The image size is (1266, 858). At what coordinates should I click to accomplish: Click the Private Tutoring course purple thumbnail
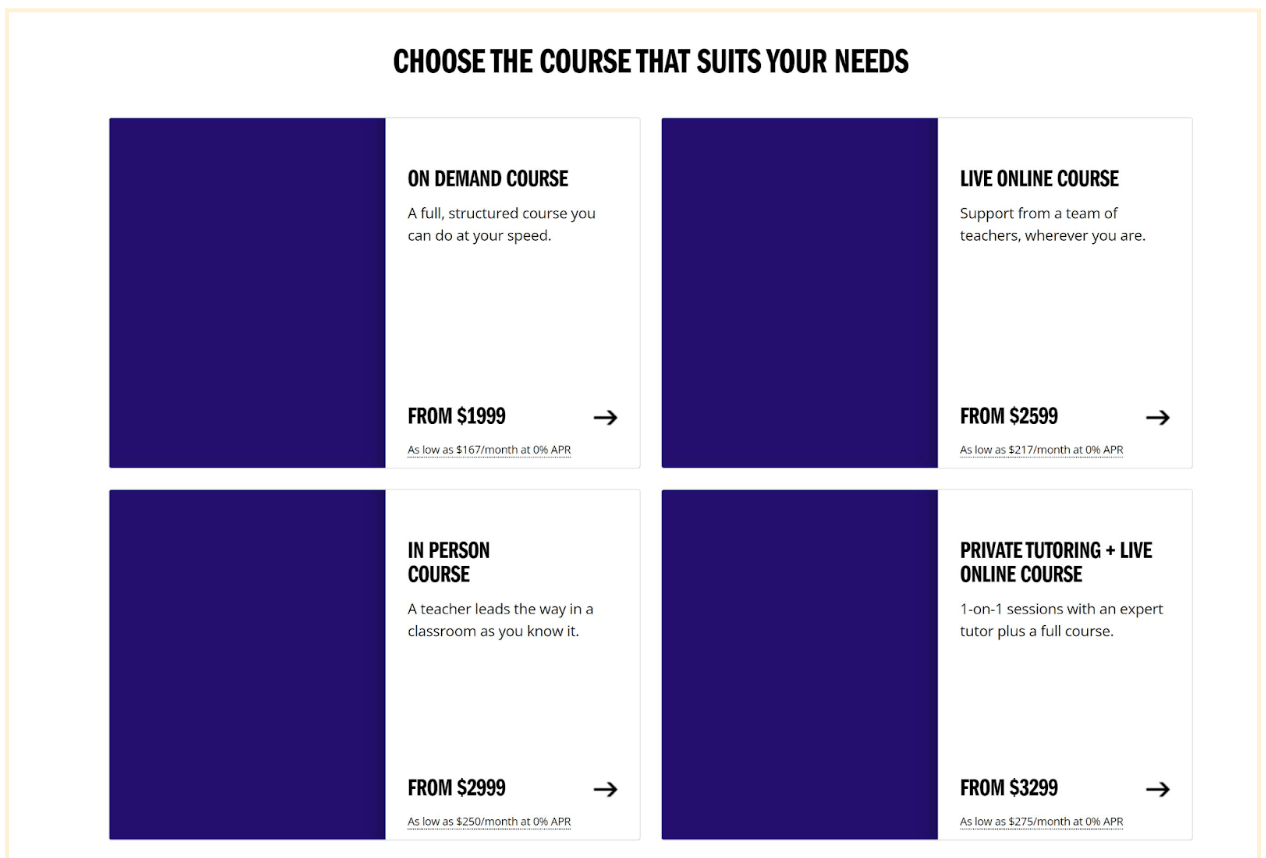(799, 664)
